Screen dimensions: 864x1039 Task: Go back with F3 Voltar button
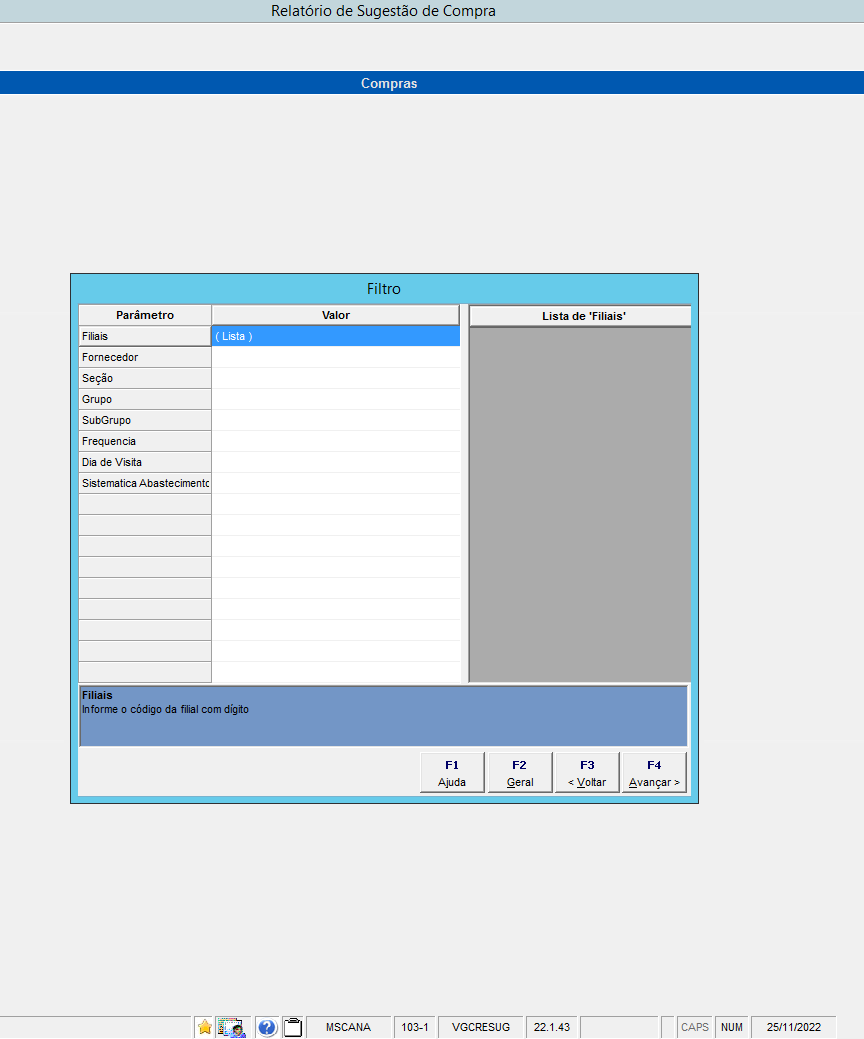pos(587,773)
